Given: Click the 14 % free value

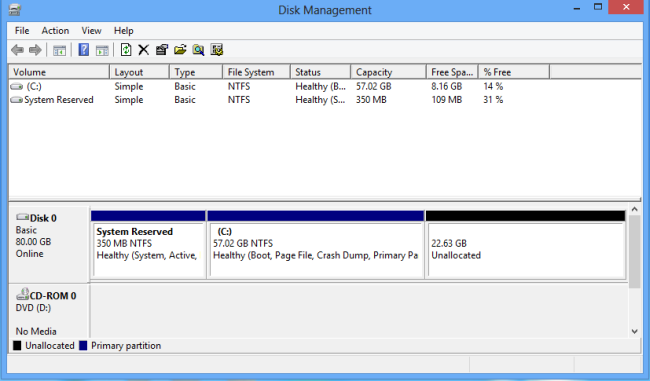Looking at the screenshot, I should pyautogui.click(x=493, y=87).
